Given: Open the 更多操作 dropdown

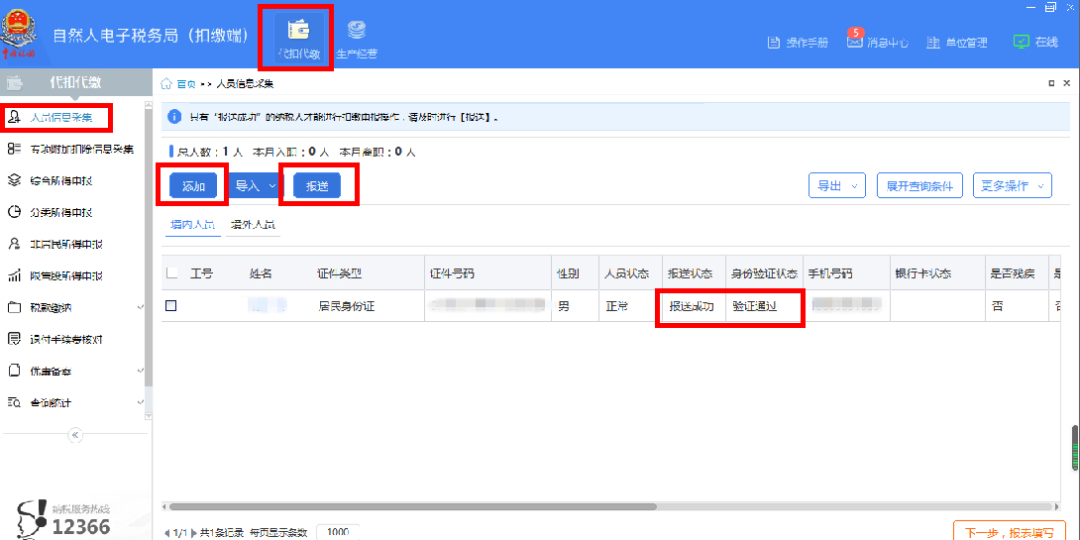Looking at the screenshot, I should point(1012,186).
